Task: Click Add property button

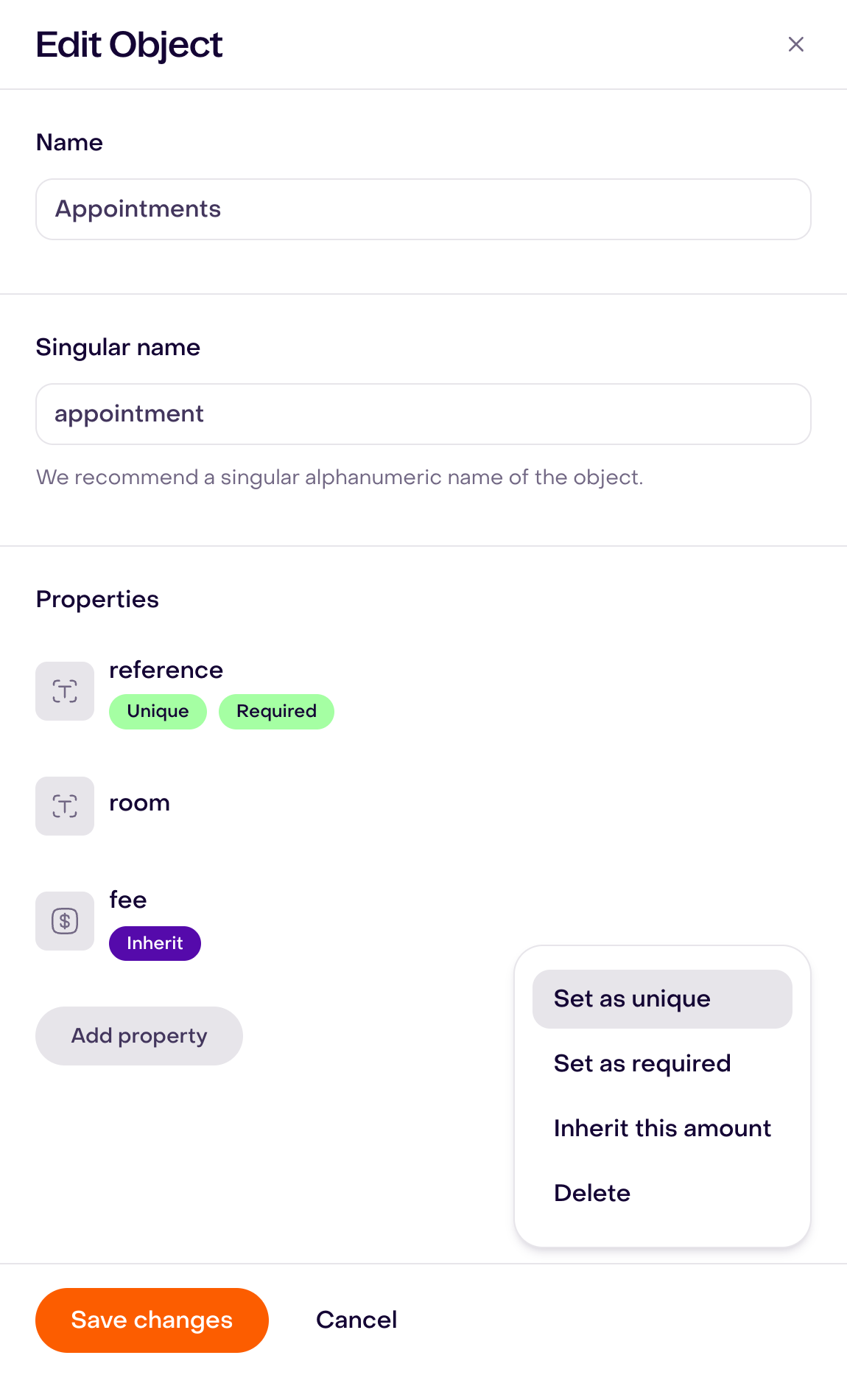Action: pos(139,1036)
